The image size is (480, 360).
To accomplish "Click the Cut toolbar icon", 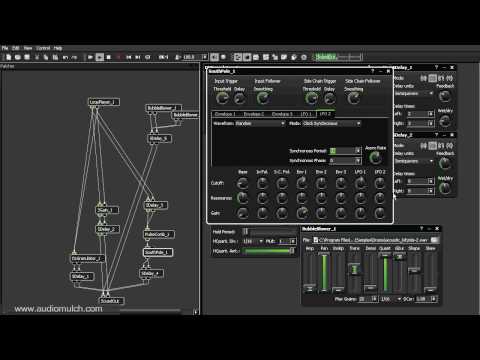I will point(37,57).
